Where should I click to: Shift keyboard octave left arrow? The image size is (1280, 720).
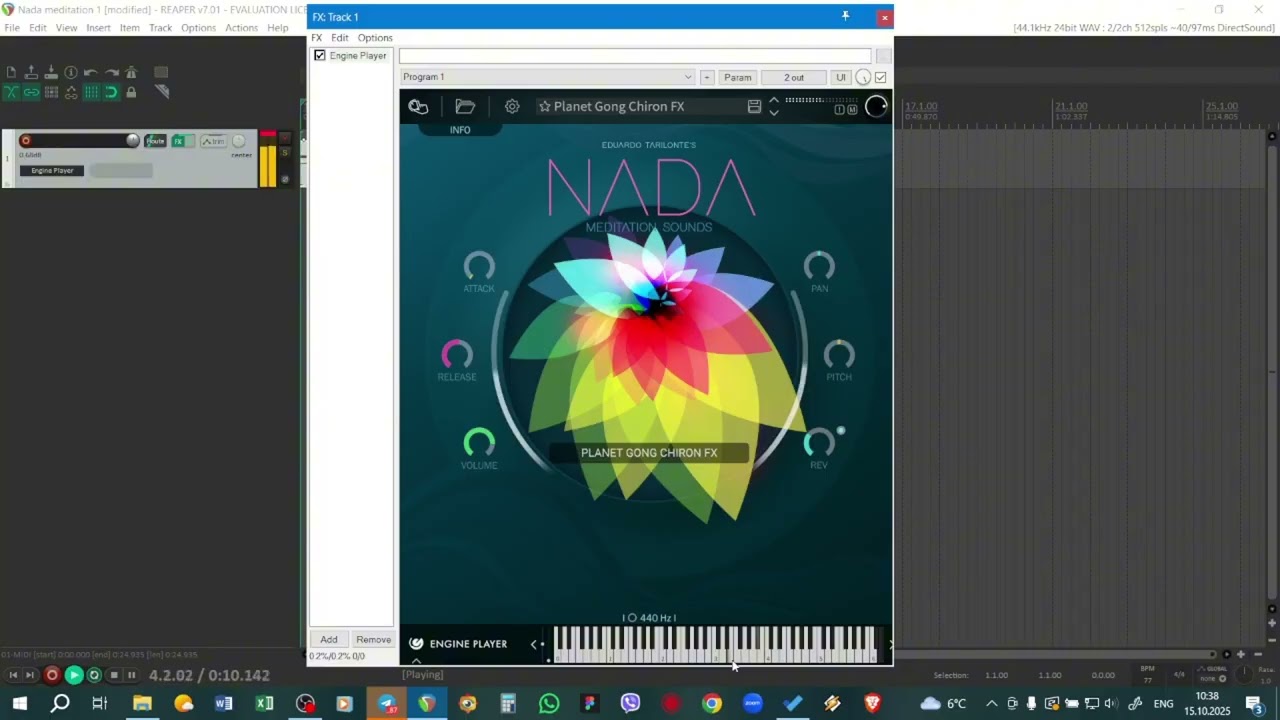[x=533, y=645]
